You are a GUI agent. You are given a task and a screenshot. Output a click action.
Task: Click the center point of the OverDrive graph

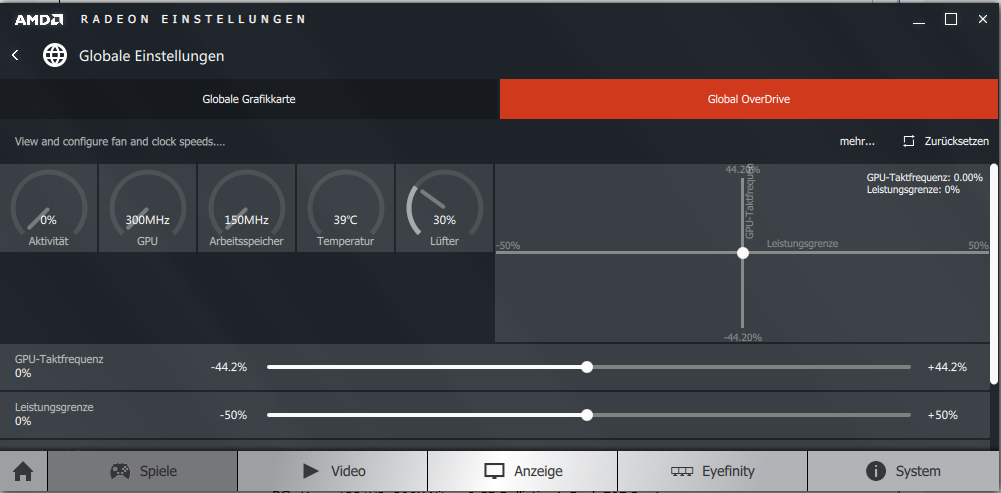[742, 253]
